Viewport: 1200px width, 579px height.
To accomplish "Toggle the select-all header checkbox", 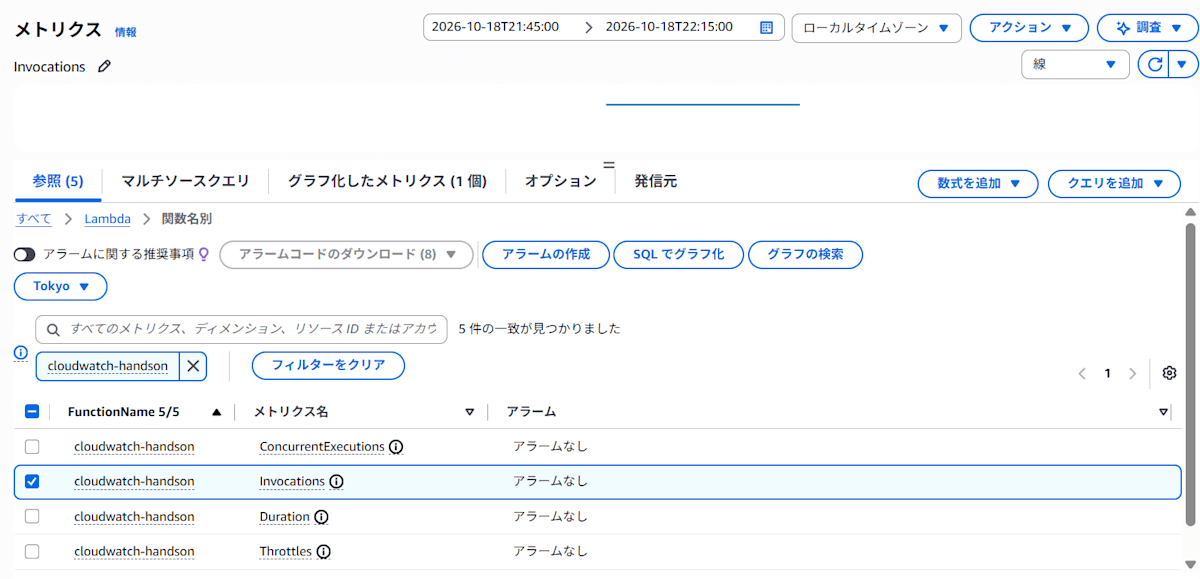I will 32,411.
